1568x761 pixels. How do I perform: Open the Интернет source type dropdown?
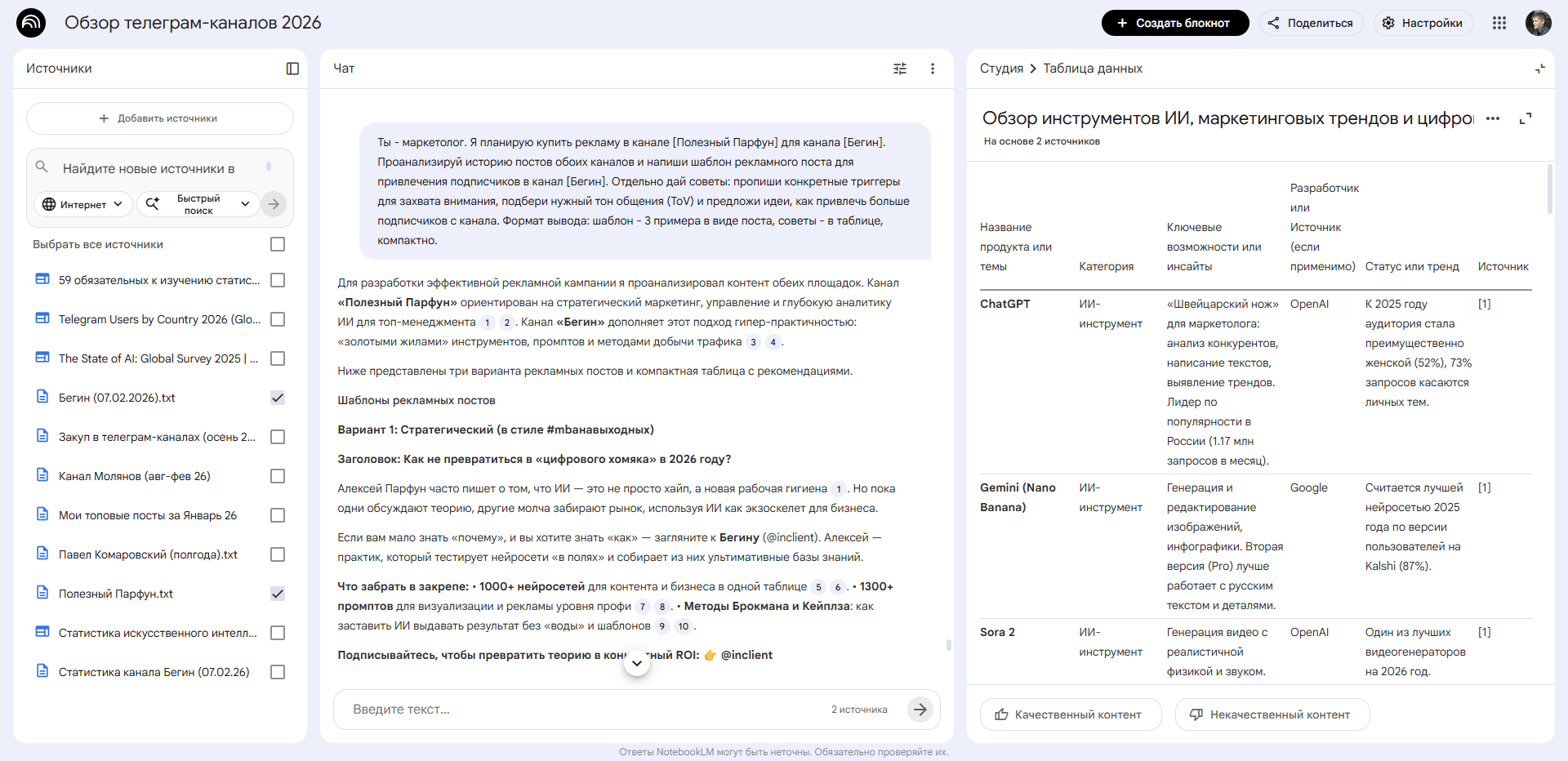(x=82, y=204)
